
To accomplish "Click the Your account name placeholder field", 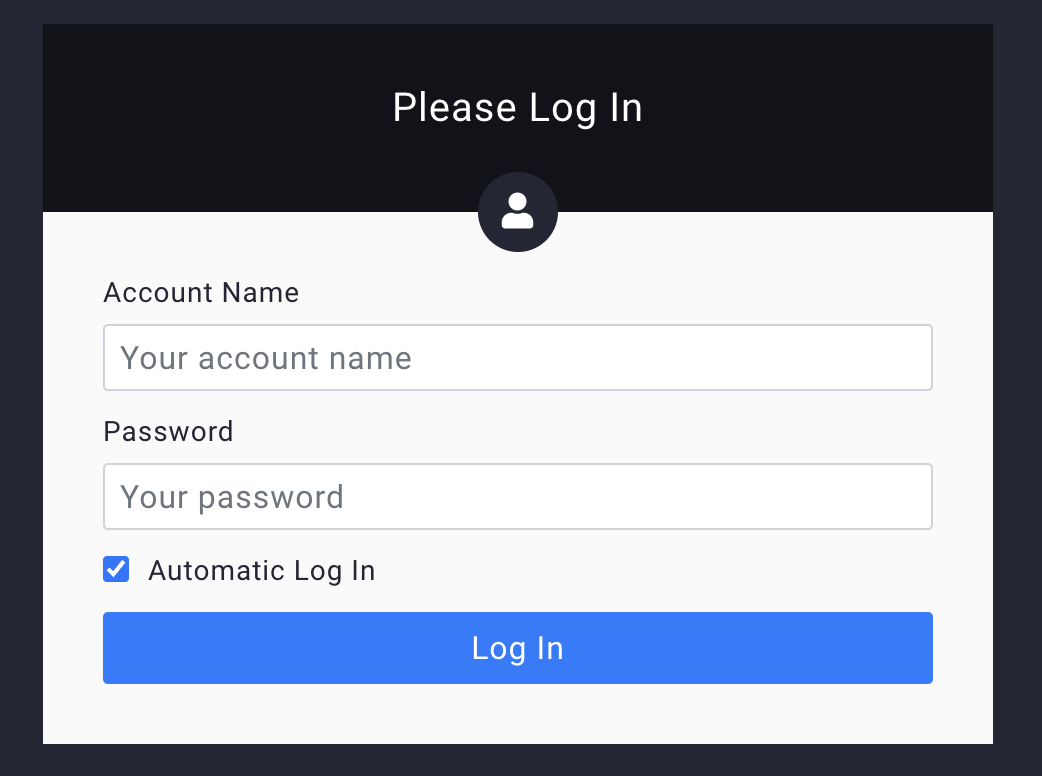I will click(518, 357).
